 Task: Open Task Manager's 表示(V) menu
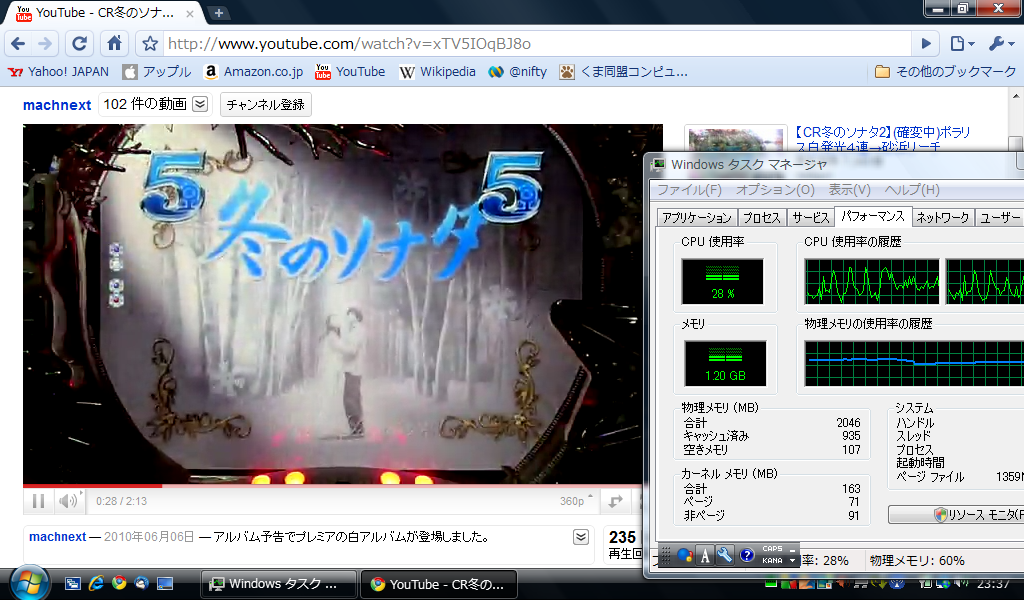click(x=850, y=189)
